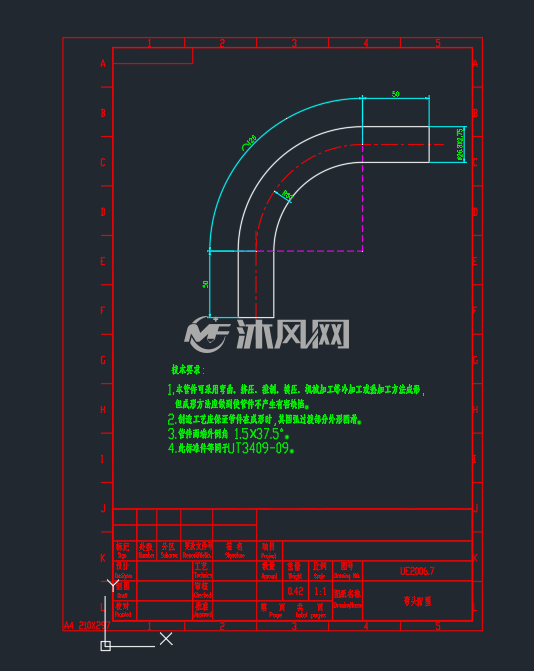Click the "Project" title block cell

coord(269,550)
